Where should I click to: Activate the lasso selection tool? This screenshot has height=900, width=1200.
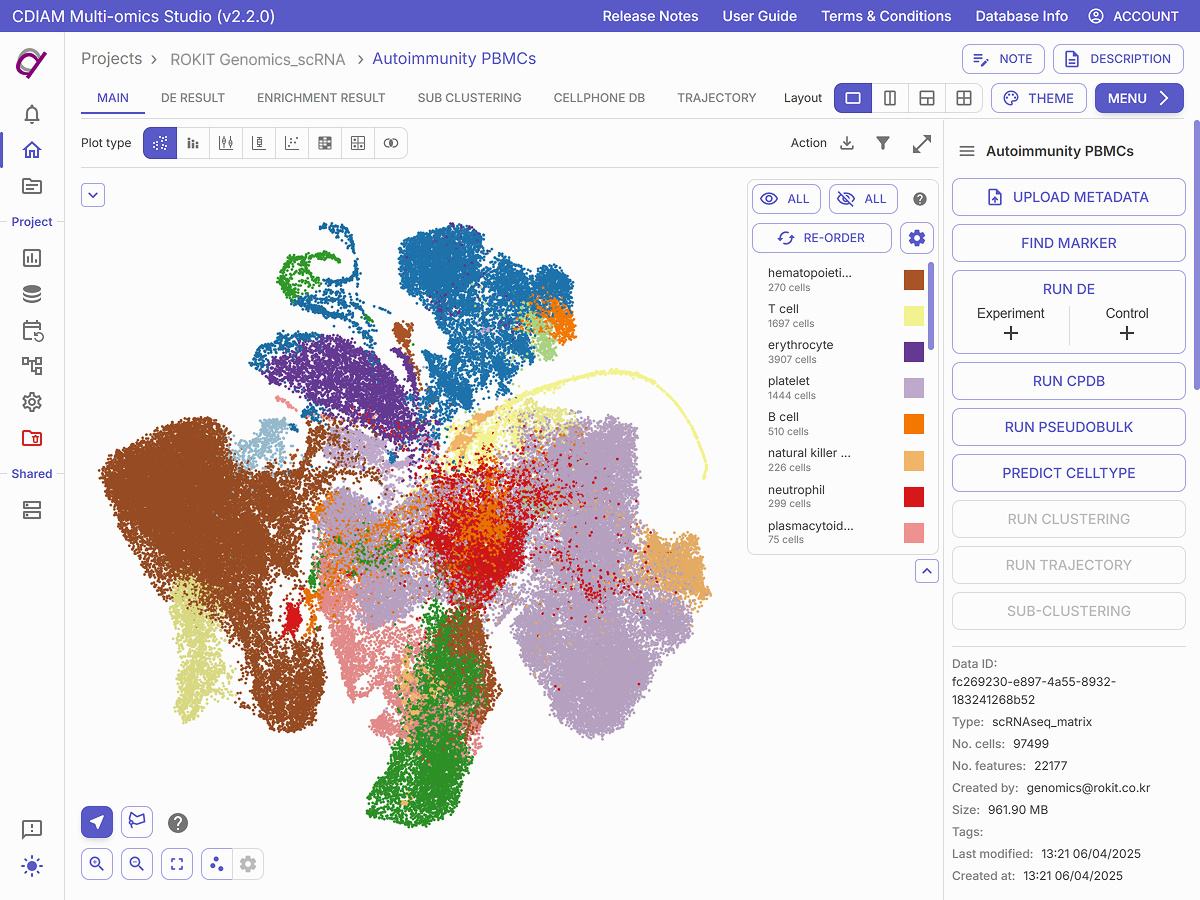click(x=137, y=822)
